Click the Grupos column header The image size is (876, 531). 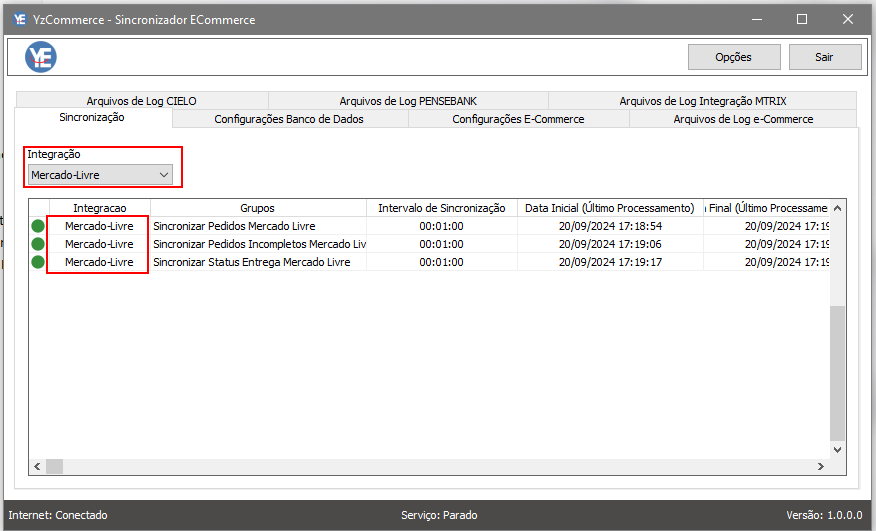pyautogui.click(x=258, y=208)
